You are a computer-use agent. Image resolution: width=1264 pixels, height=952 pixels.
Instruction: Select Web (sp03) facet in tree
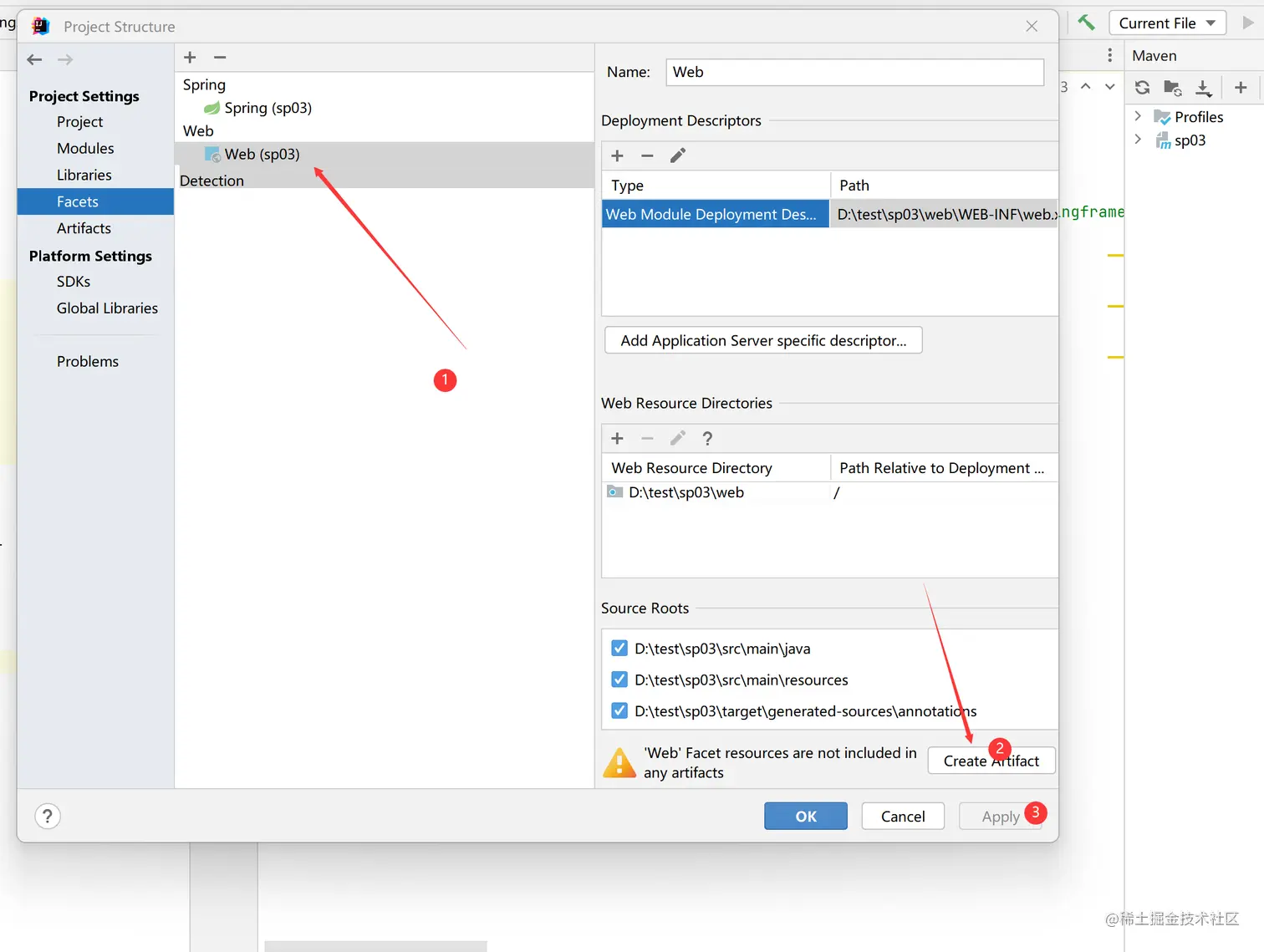[x=385, y=154]
